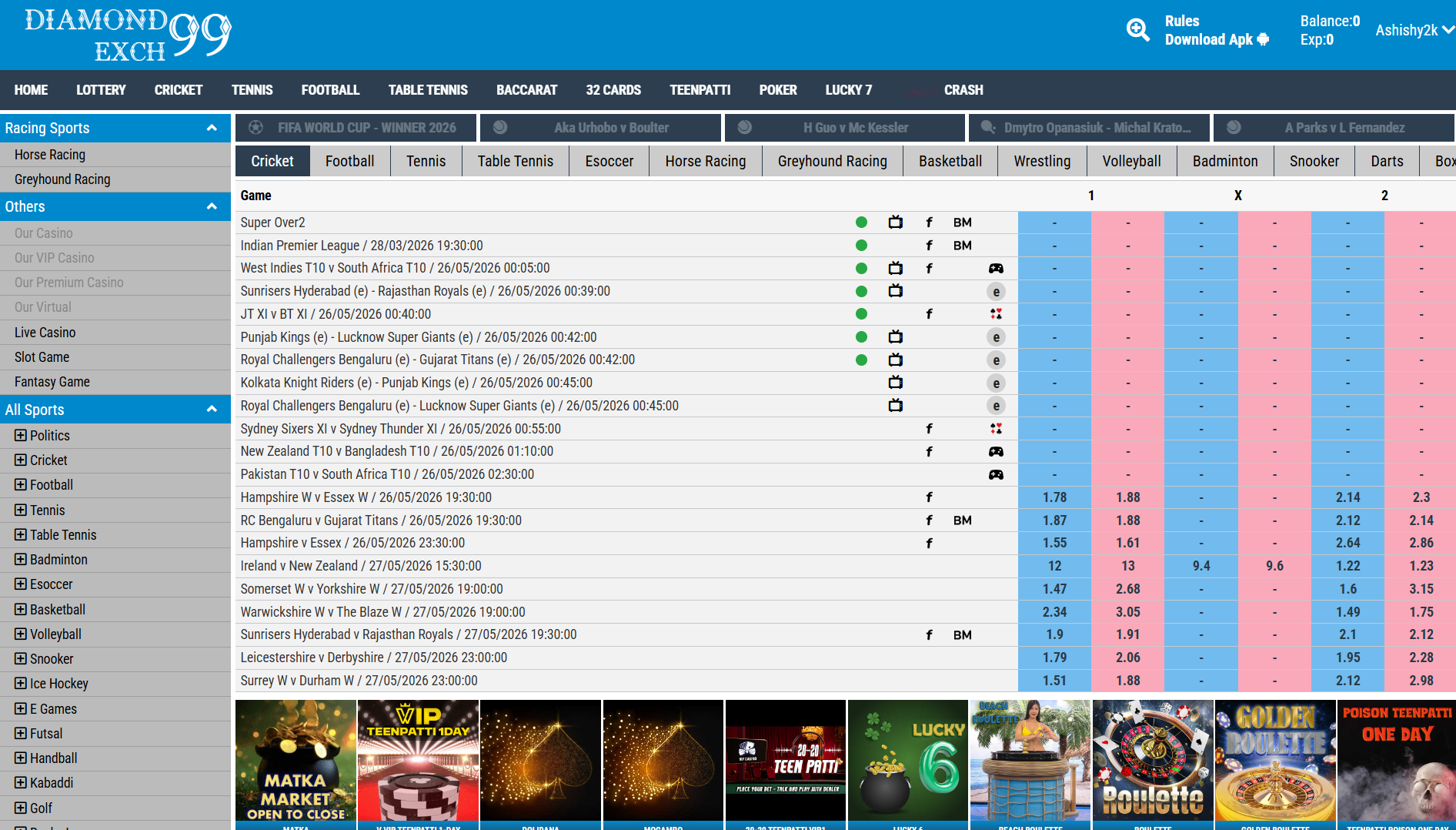Expand the E Games tree node
1456x830 pixels.
pos(21,708)
